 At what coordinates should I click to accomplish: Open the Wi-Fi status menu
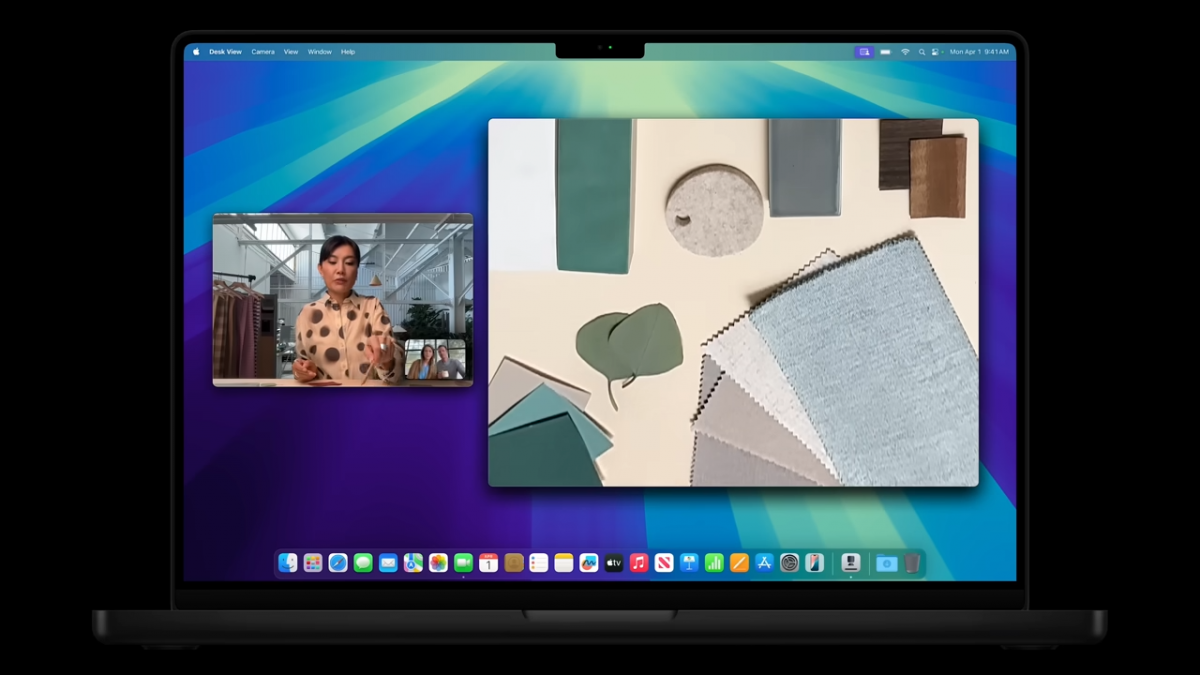pos(905,52)
